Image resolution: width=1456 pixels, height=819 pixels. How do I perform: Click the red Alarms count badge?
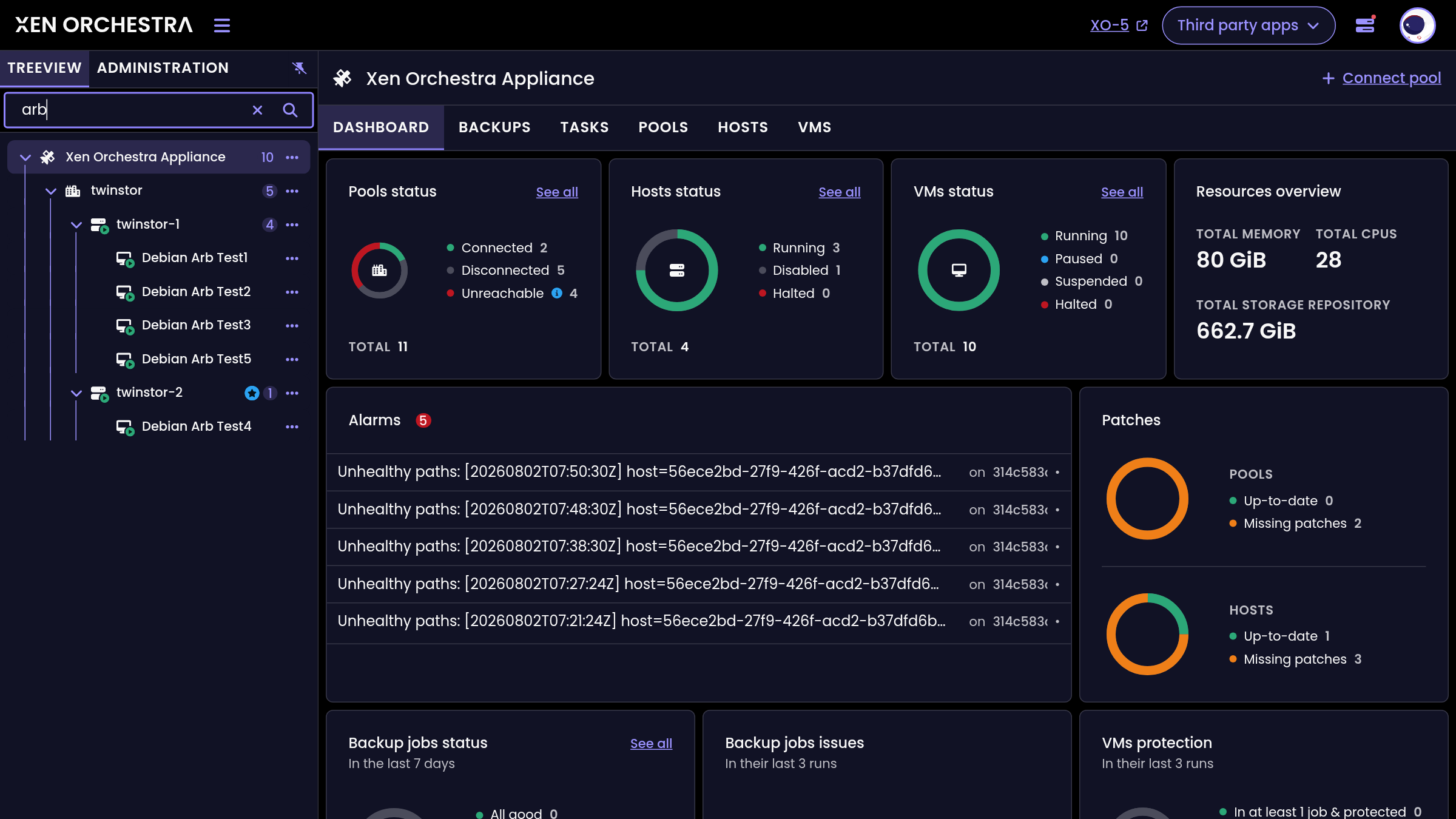[423, 420]
